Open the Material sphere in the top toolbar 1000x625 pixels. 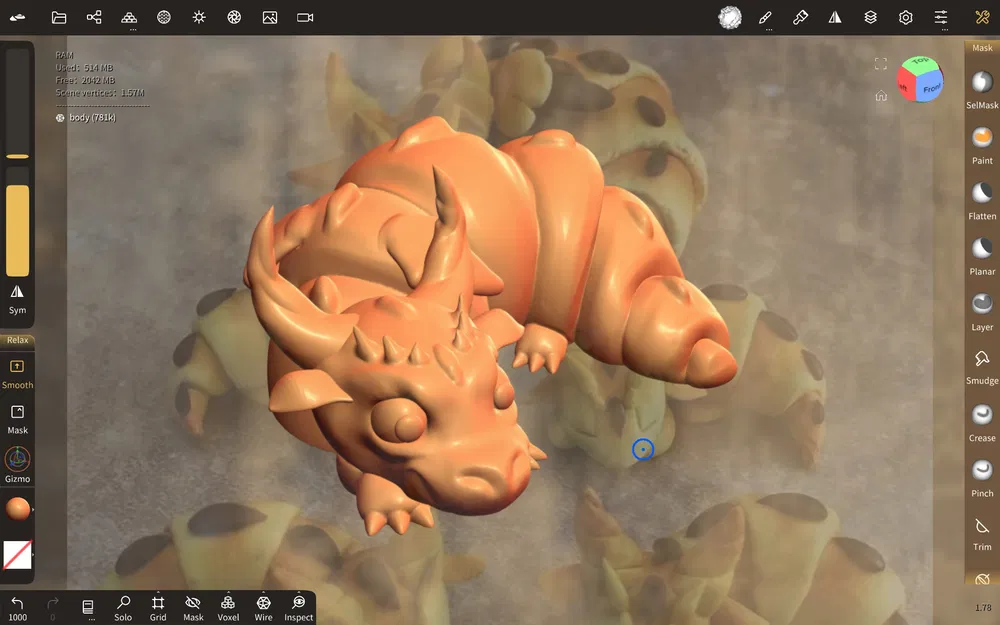click(729, 17)
